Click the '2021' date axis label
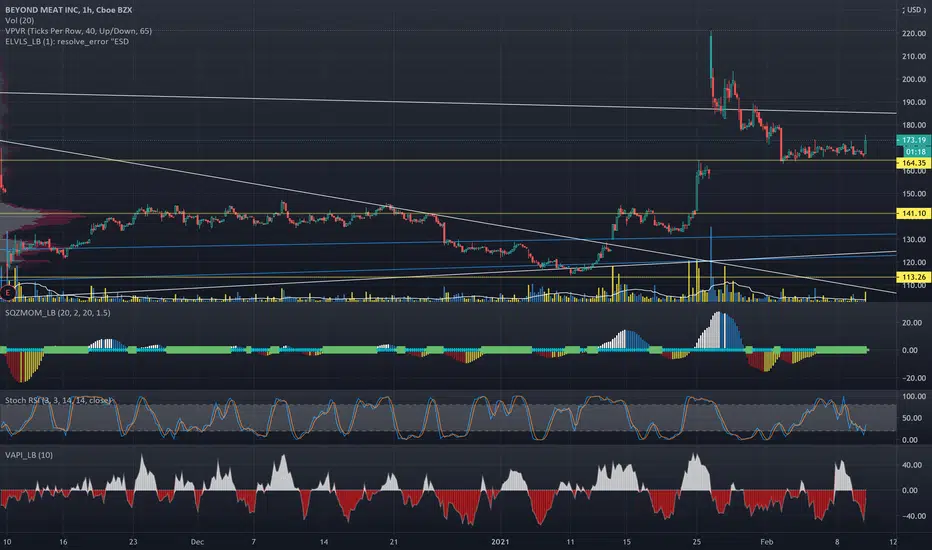 tap(500, 542)
